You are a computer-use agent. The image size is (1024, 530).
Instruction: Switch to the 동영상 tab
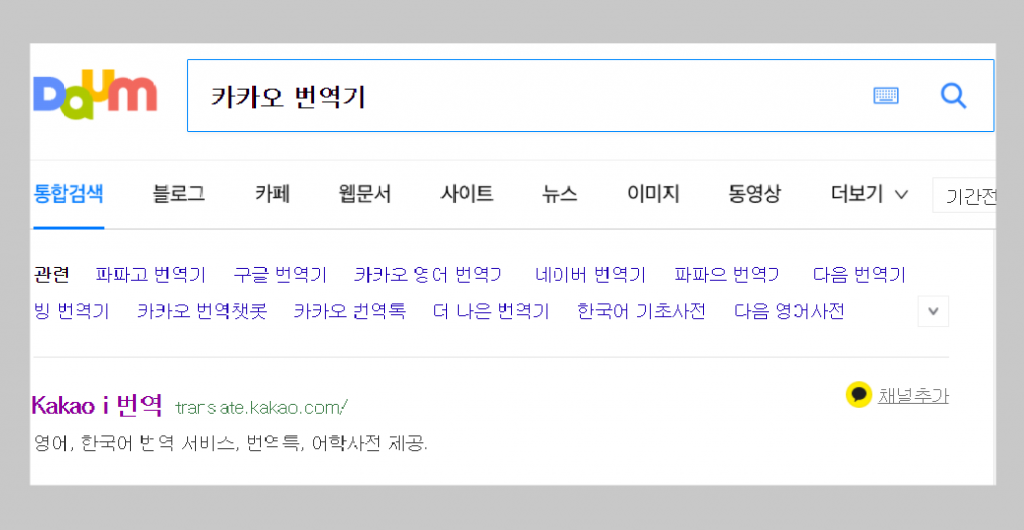click(754, 194)
